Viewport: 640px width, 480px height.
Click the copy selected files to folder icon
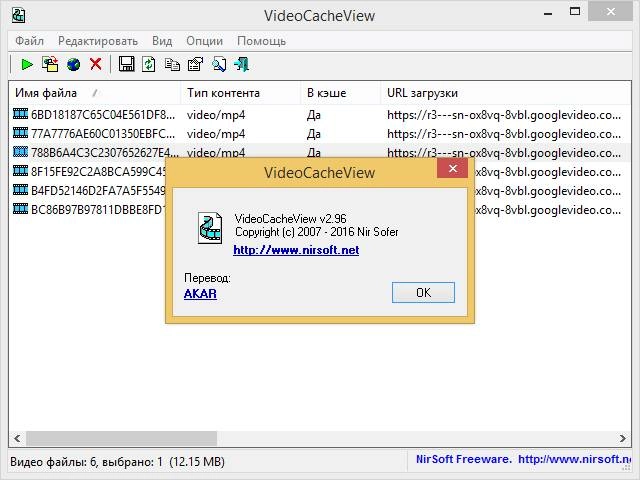tap(50, 64)
